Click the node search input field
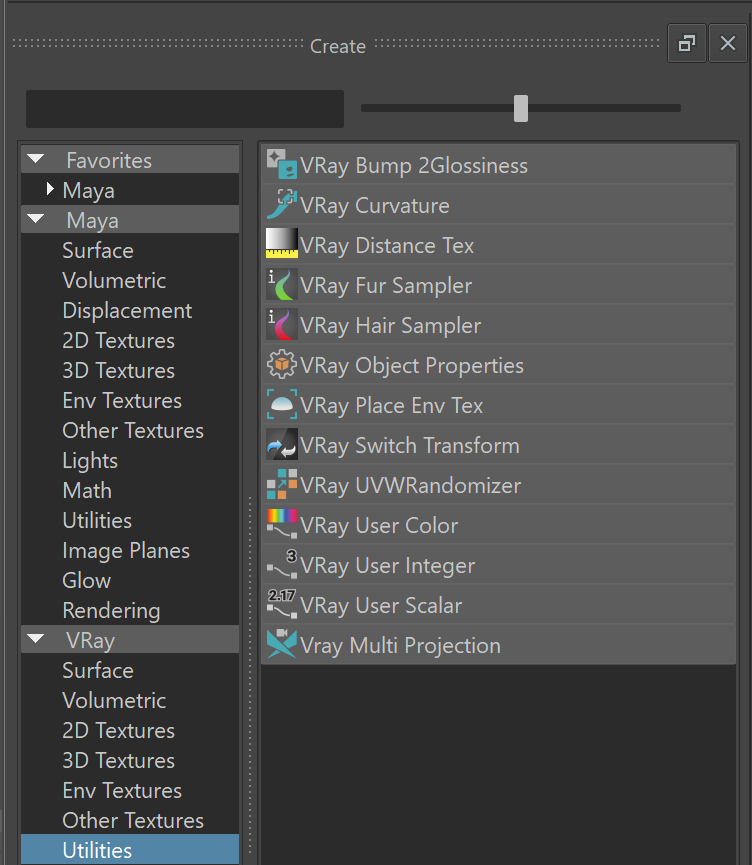Image resolution: width=752 pixels, height=865 pixels. (185, 109)
